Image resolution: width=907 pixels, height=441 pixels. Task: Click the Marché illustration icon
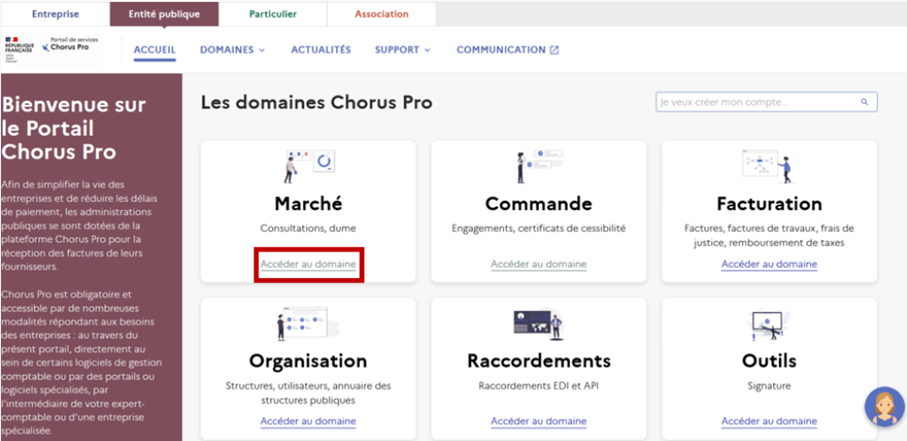coord(309,166)
